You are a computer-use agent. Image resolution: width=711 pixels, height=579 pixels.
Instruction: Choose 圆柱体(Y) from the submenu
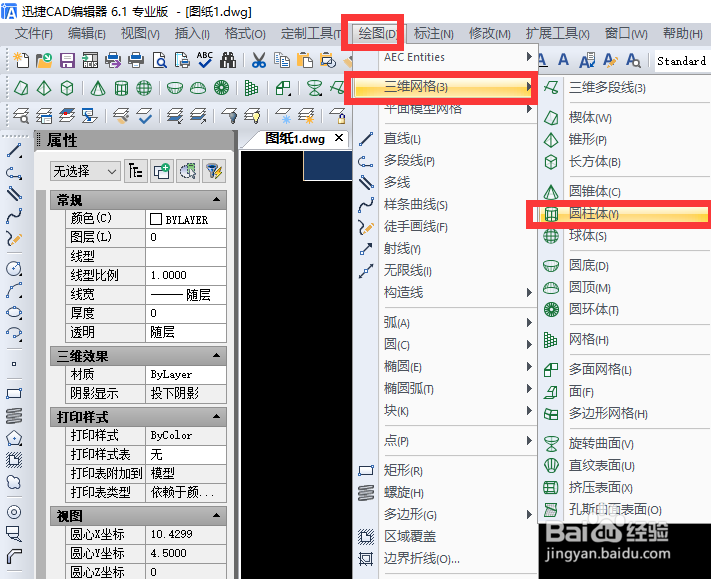[x=624, y=214]
